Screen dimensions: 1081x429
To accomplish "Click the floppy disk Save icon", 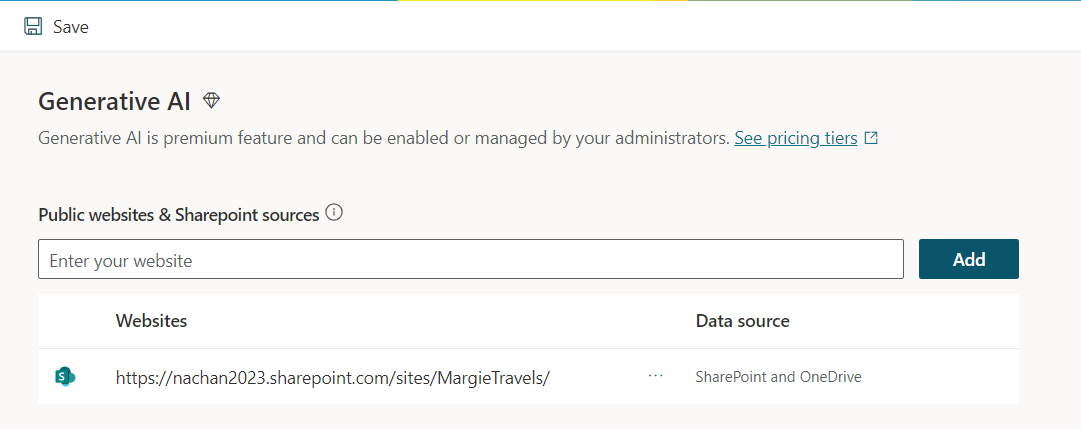I will 33,27.
